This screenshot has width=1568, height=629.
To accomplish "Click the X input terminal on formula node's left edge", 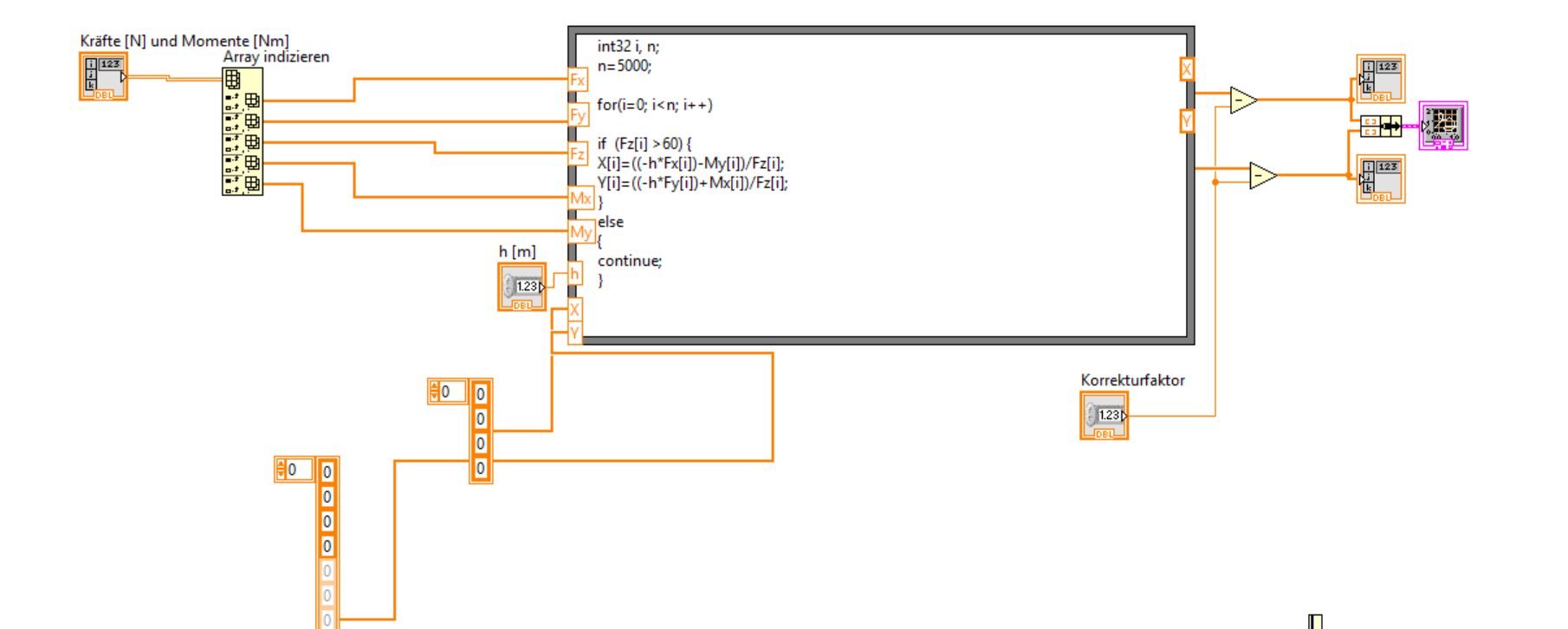I will pyautogui.click(x=574, y=309).
